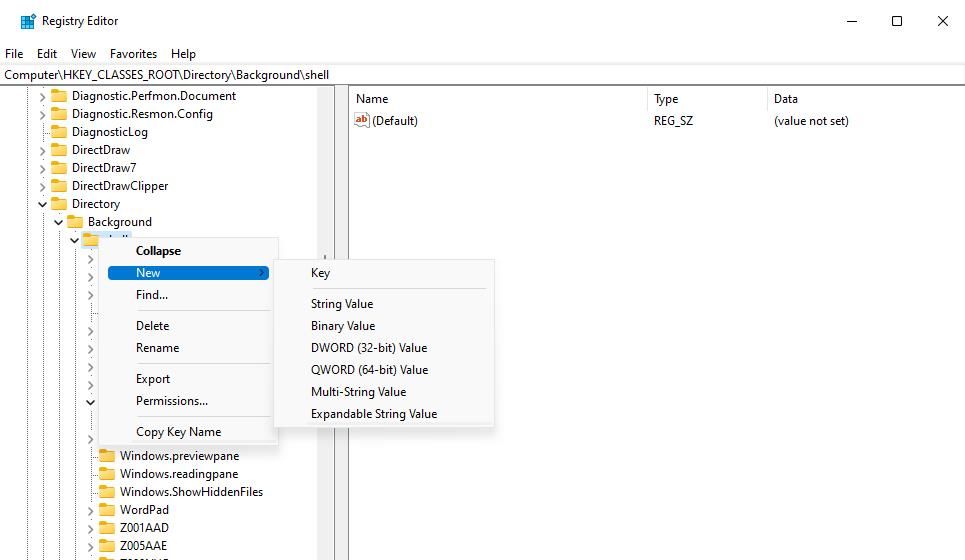The width and height of the screenshot is (965, 560).
Task: Click the REG_SZ type cell
Action: [x=673, y=121]
